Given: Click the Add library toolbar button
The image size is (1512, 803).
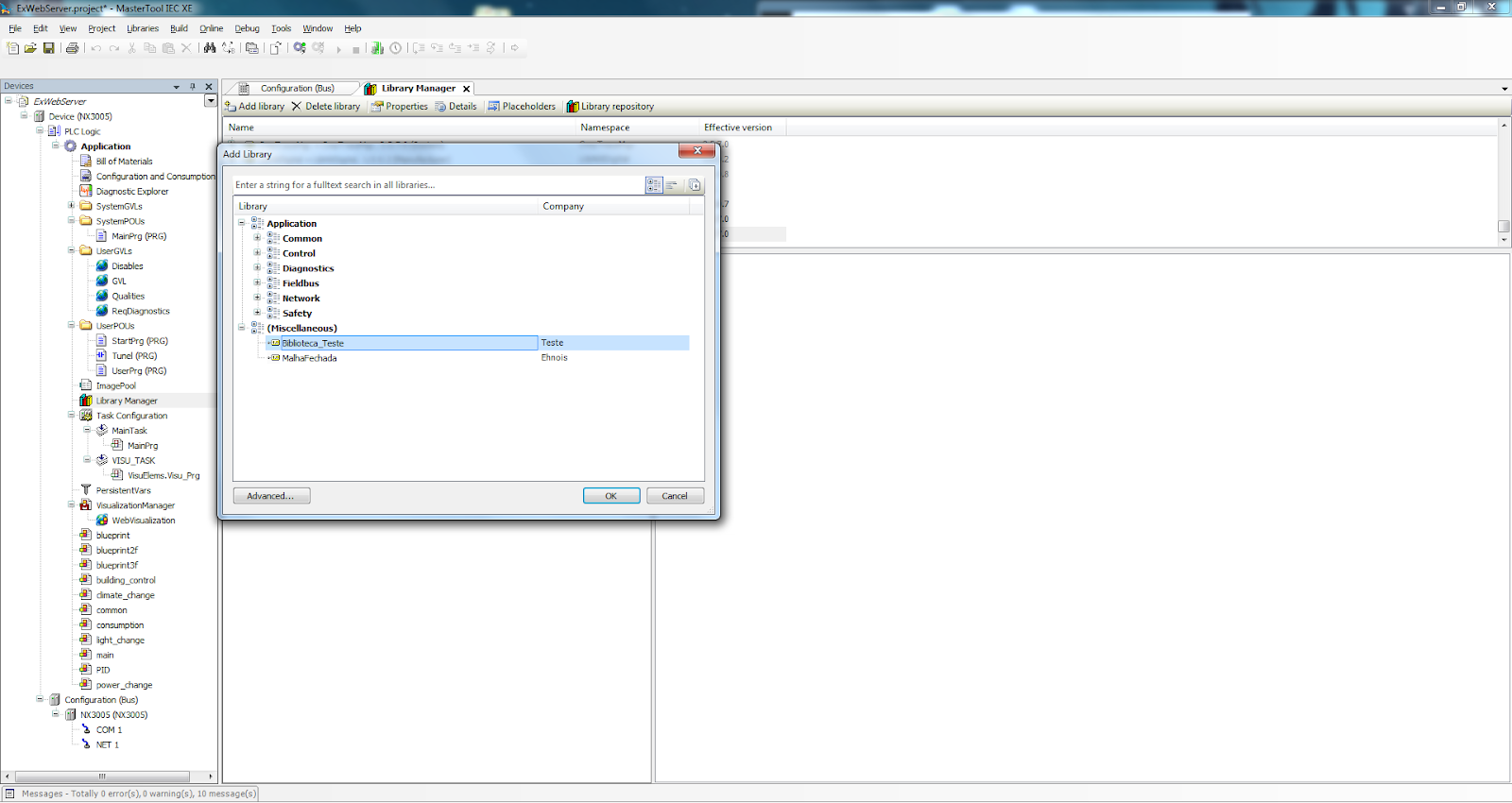Looking at the screenshot, I should click(x=254, y=107).
